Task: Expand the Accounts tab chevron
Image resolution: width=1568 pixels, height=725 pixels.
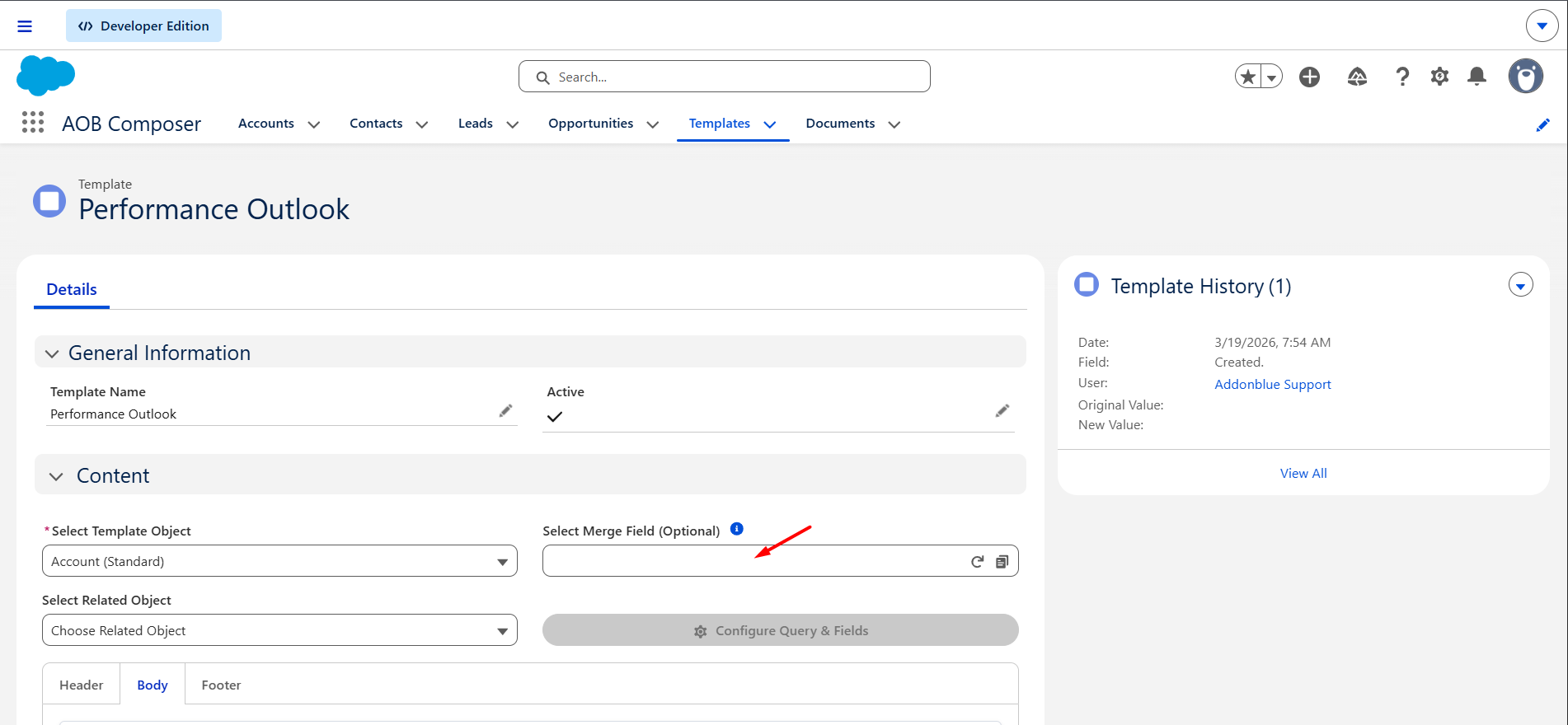Action: coord(313,124)
